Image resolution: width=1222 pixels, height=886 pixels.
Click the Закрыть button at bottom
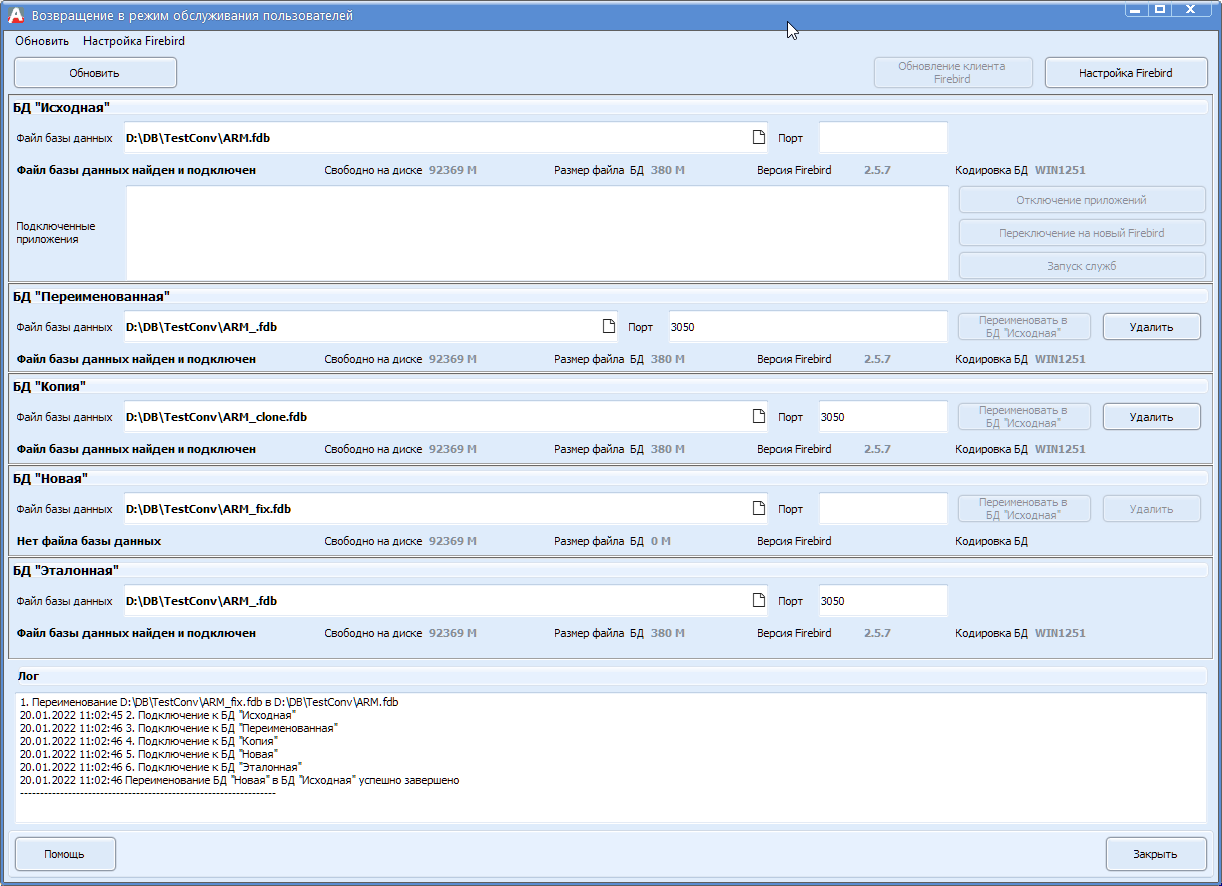(x=1156, y=854)
